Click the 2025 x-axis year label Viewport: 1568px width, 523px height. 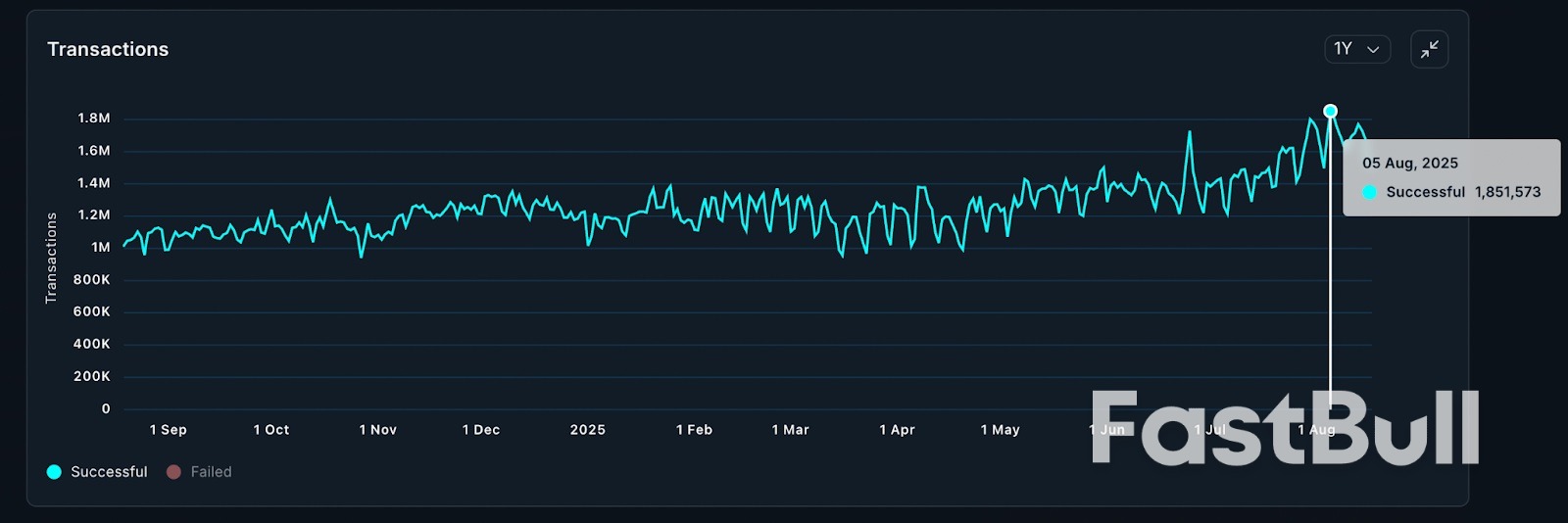click(x=588, y=430)
